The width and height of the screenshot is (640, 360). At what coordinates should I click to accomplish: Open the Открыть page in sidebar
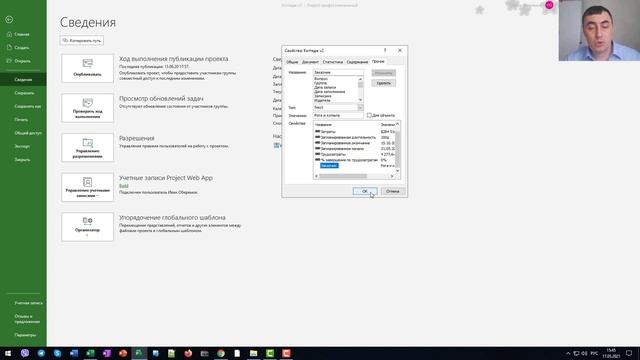[x=19, y=61]
